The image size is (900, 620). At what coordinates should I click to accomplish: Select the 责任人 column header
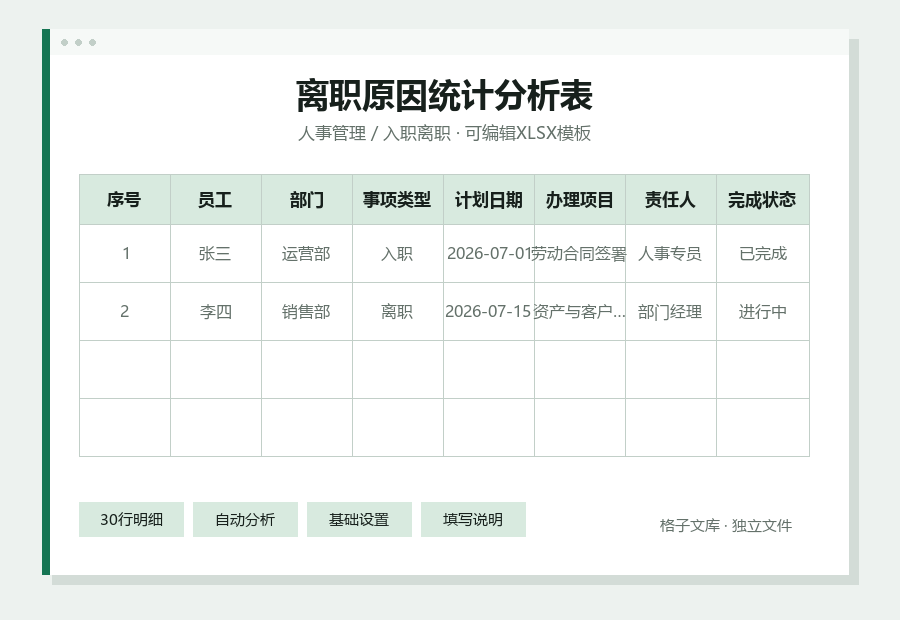point(671,200)
